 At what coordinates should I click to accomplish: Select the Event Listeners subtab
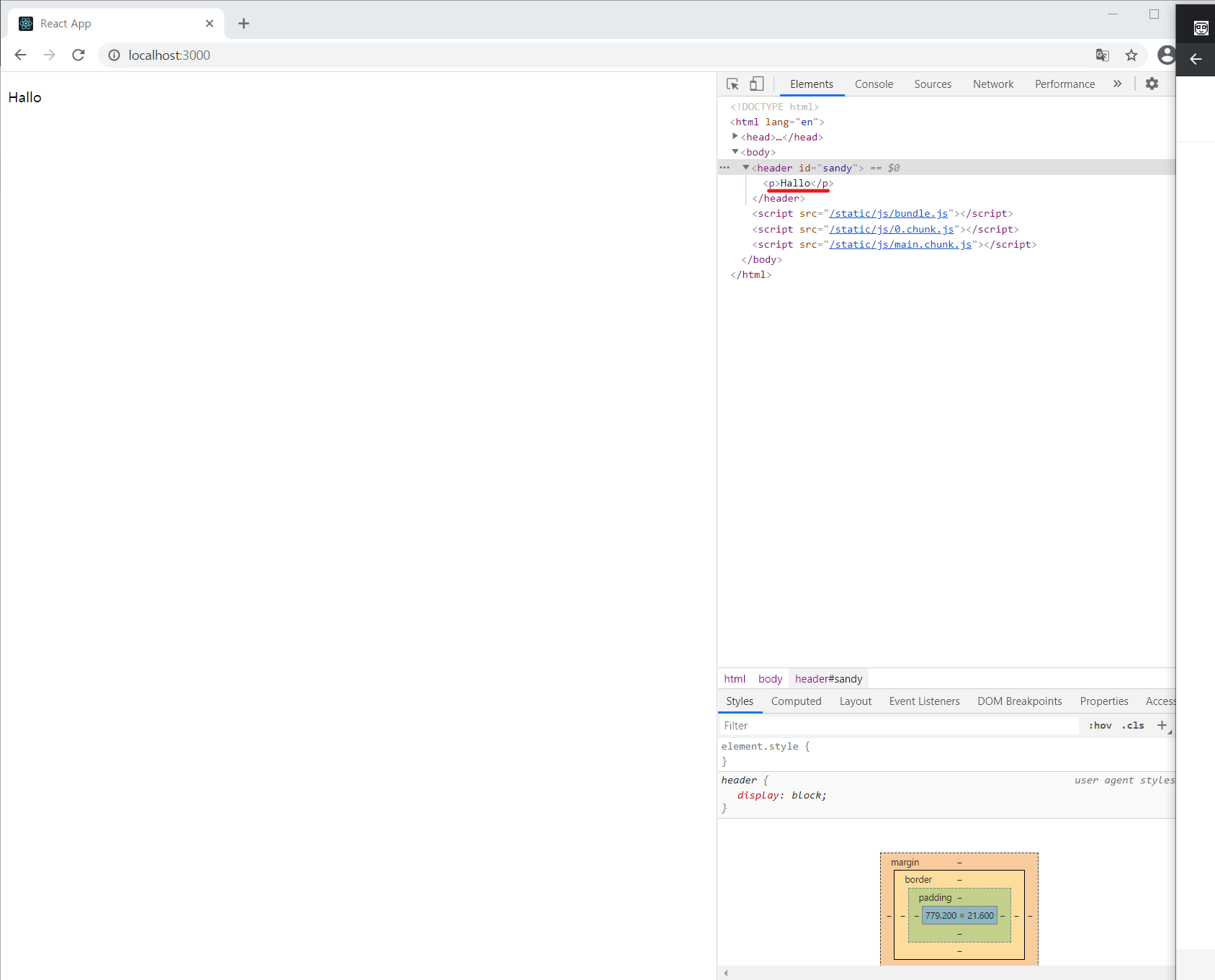click(924, 701)
